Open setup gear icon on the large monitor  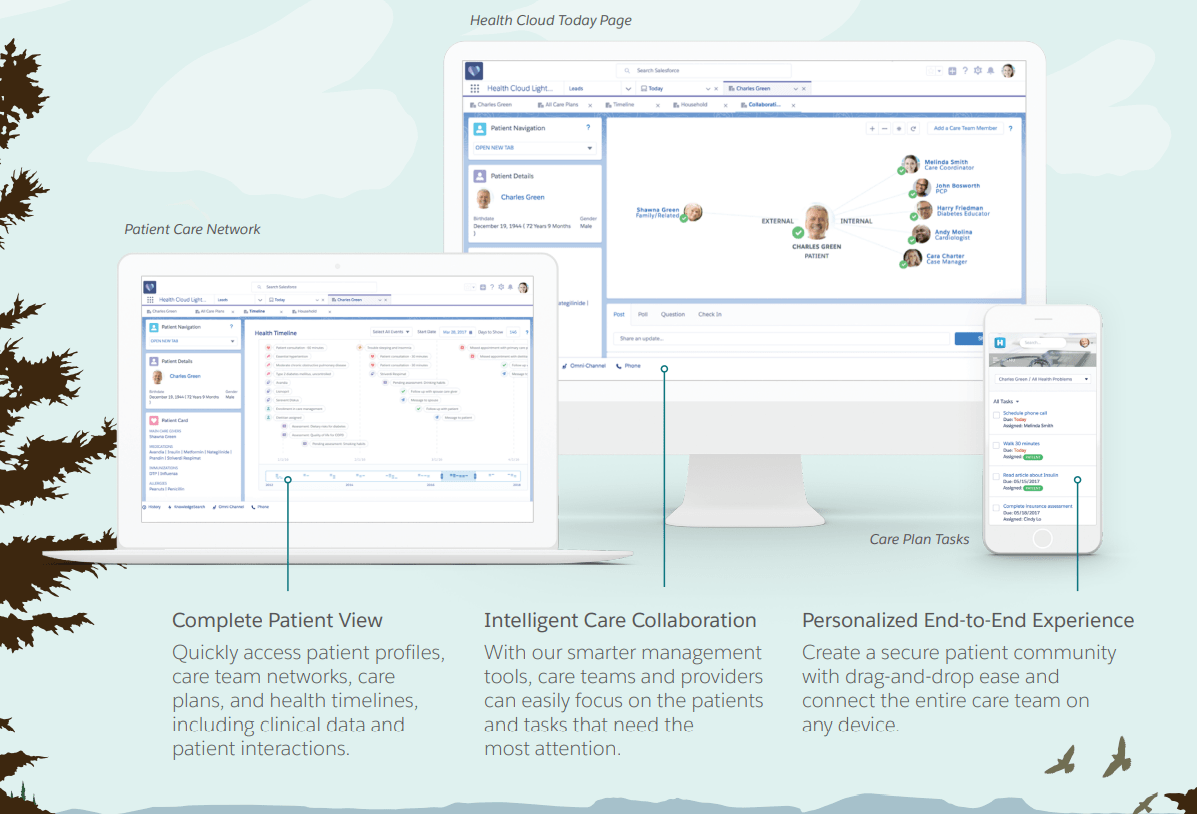tap(978, 71)
